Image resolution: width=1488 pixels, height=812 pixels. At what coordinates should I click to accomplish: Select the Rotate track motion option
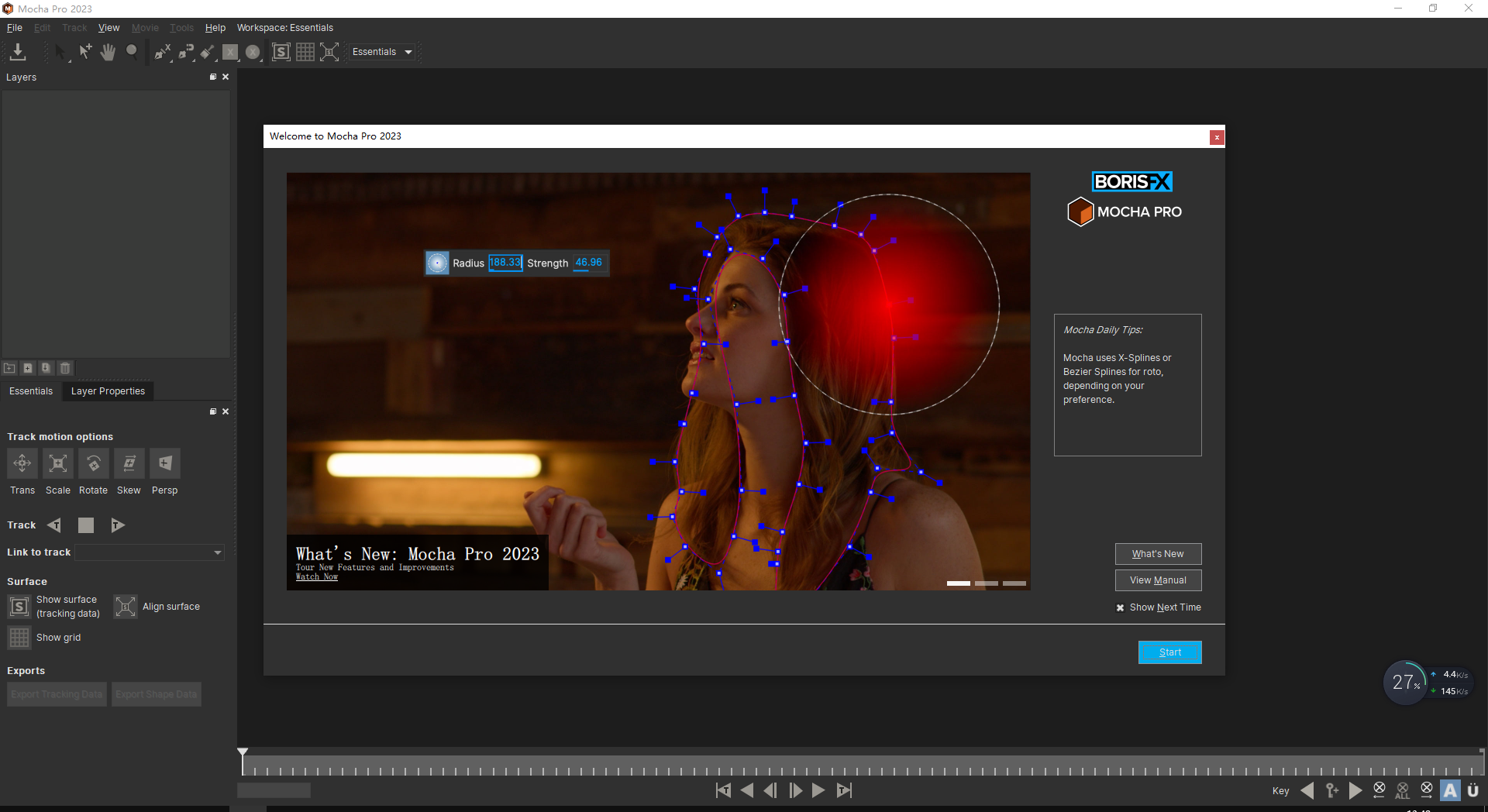93,463
